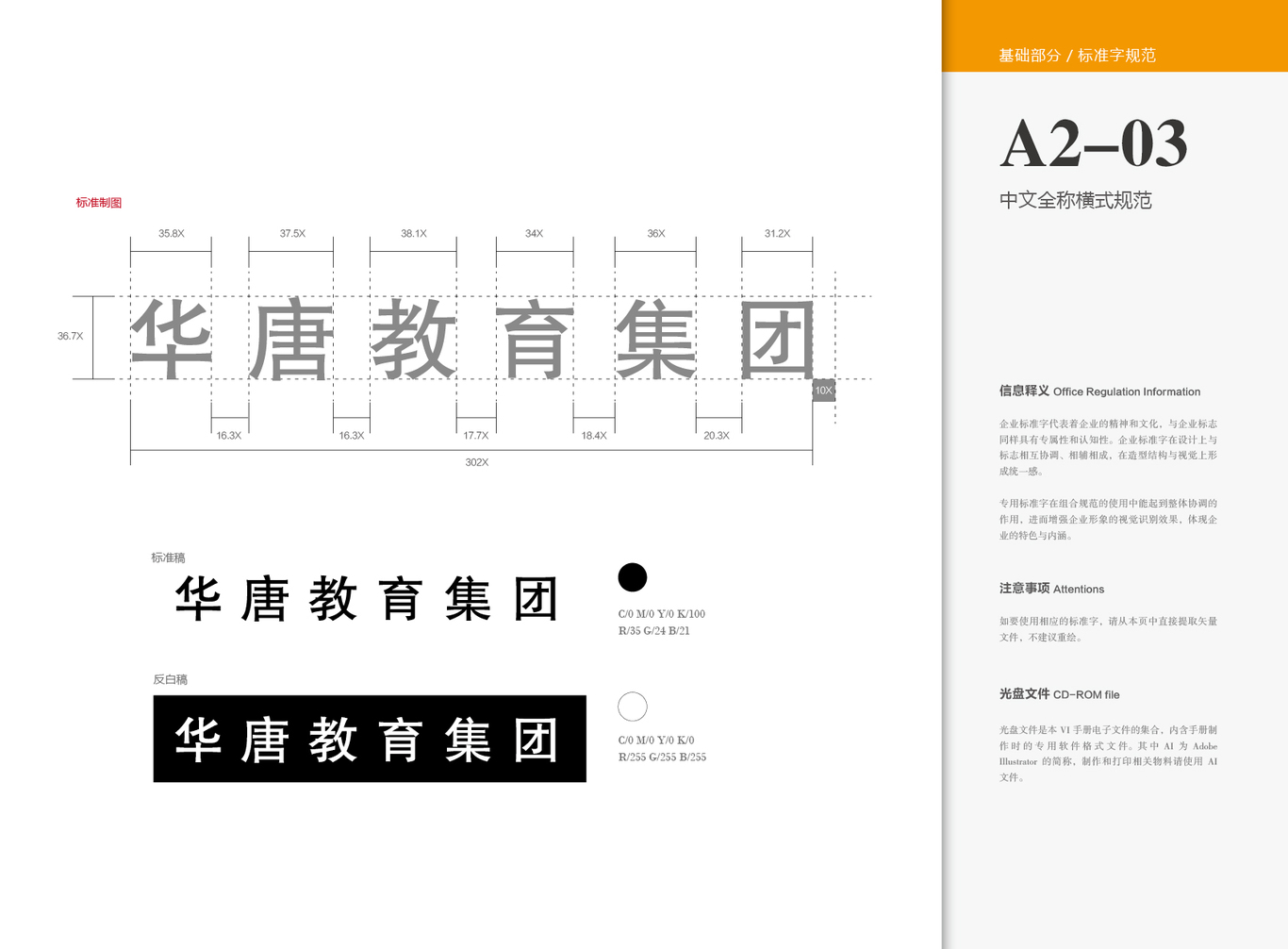Select the 35.8X width dimension

(172, 233)
